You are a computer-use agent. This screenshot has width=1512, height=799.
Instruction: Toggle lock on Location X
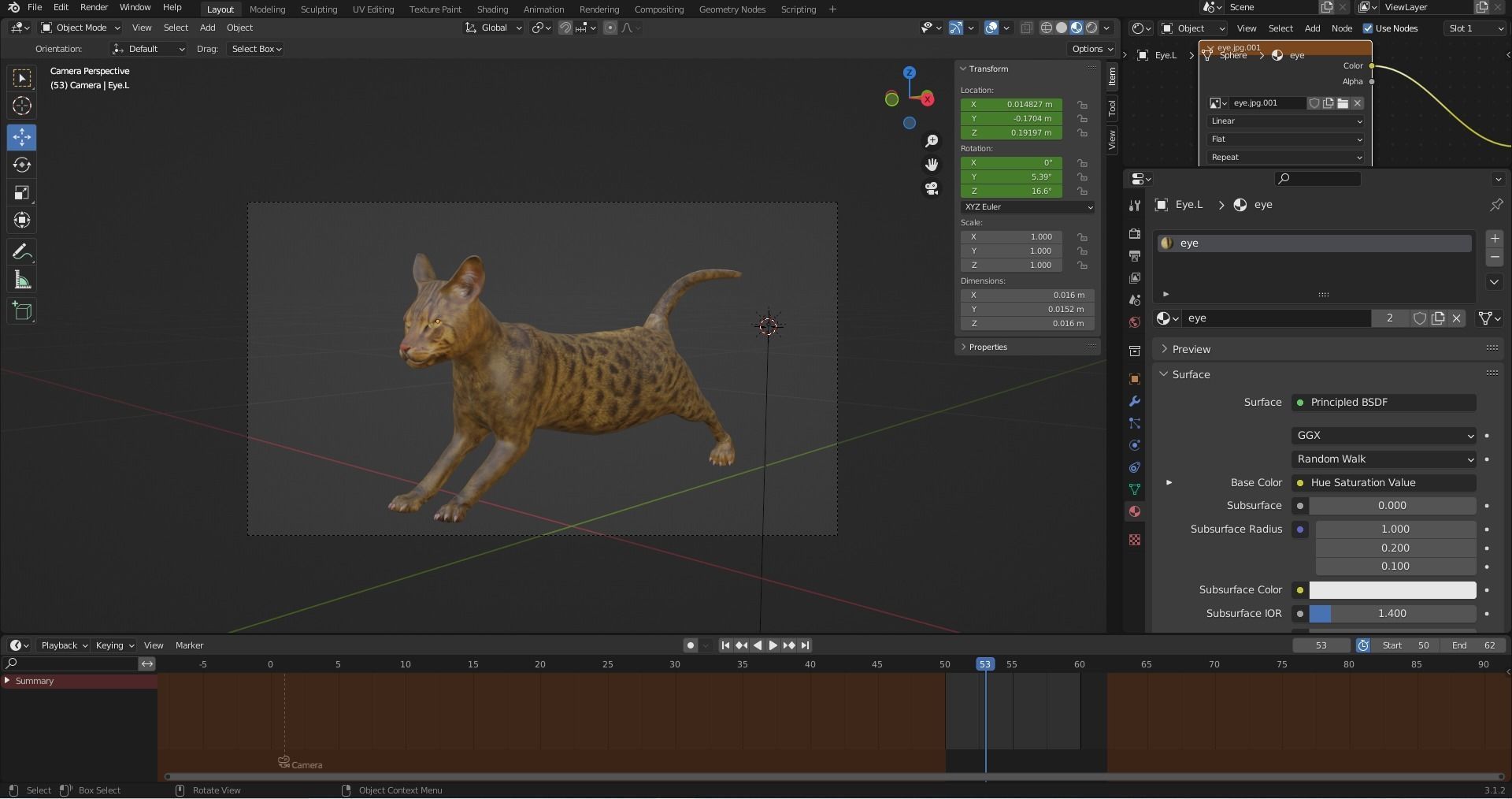[1083, 105]
